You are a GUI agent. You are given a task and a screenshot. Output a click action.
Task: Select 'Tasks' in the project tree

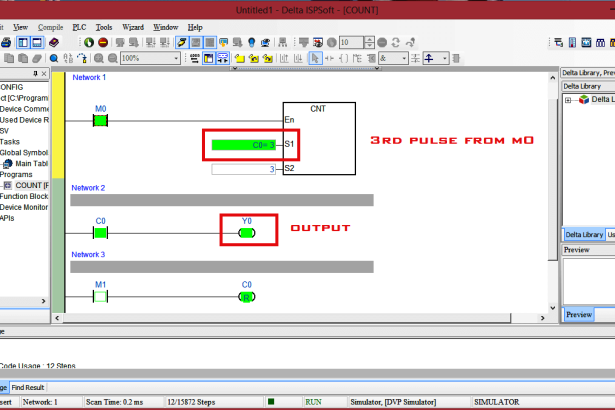click(10, 142)
